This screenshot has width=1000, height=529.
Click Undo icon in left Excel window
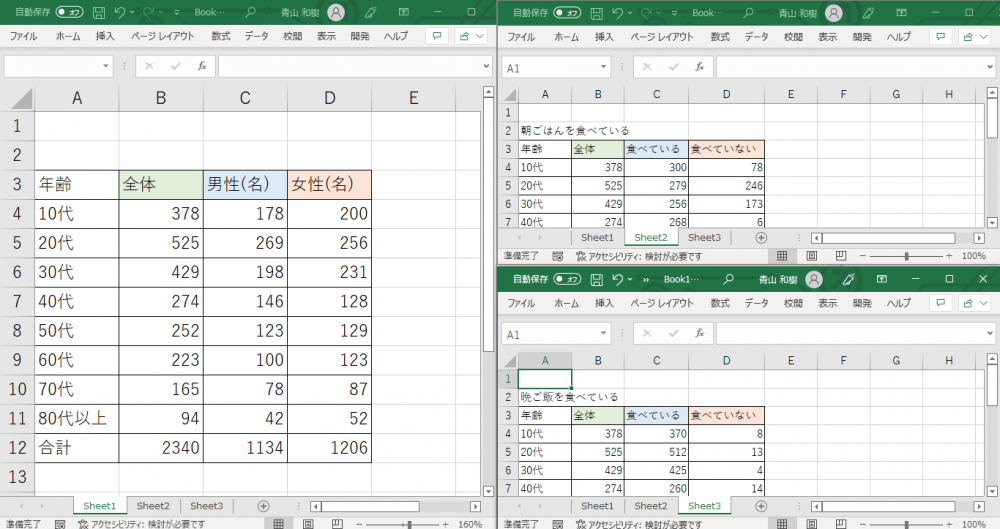pos(120,12)
